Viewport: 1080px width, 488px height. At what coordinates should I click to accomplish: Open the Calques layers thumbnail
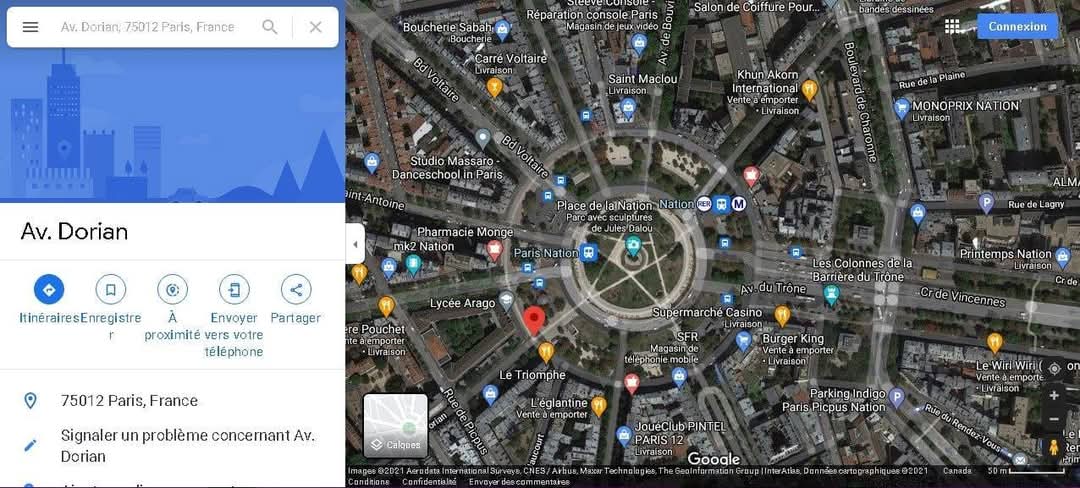coord(395,425)
